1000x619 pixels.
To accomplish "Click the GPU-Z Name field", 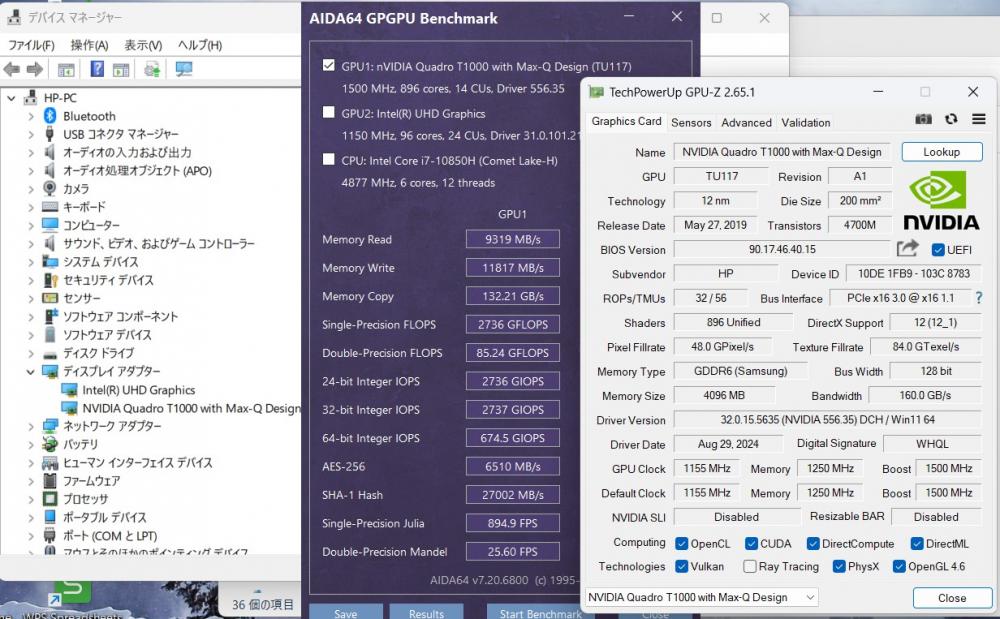I will coord(781,152).
